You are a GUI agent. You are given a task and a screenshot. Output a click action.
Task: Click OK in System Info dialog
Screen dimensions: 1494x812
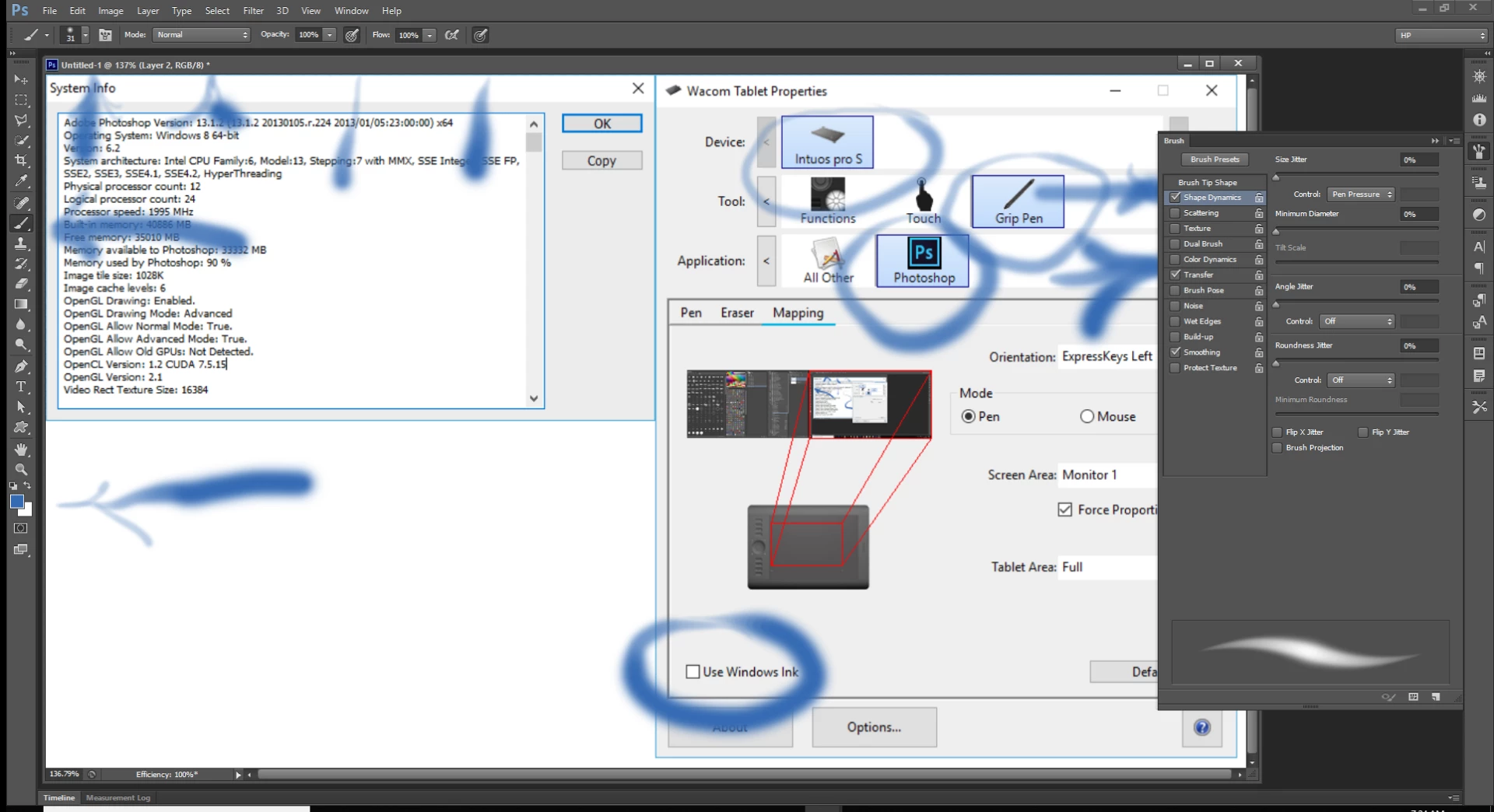602,124
